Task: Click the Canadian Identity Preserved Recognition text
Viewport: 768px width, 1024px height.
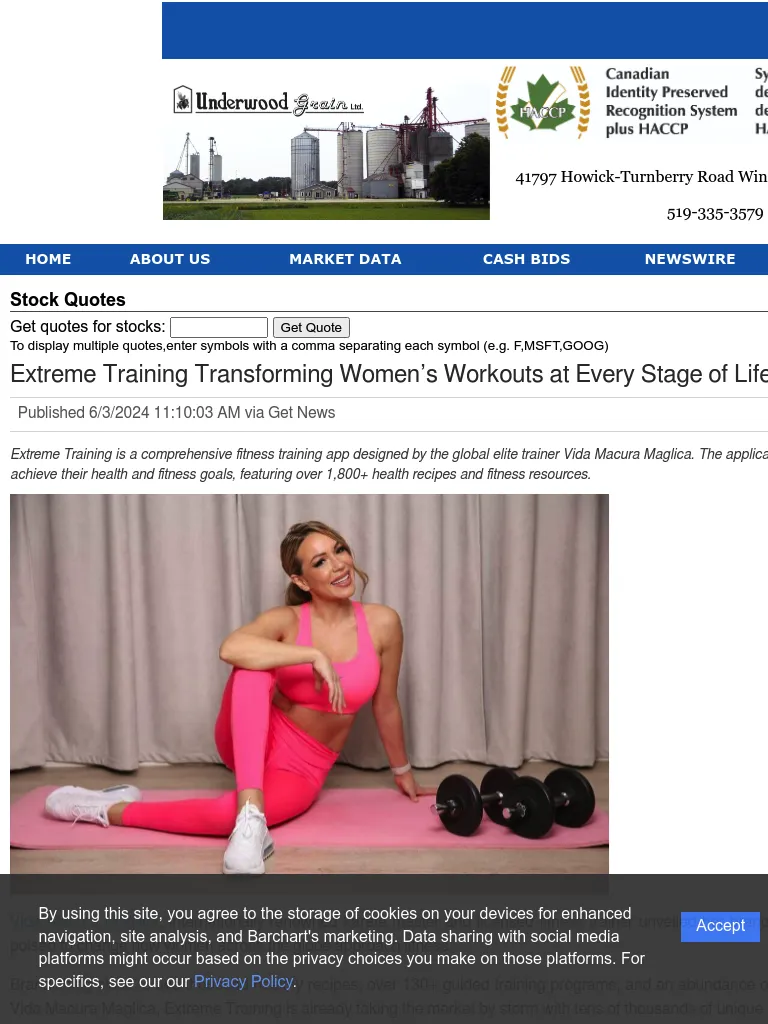Action: point(671,101)
